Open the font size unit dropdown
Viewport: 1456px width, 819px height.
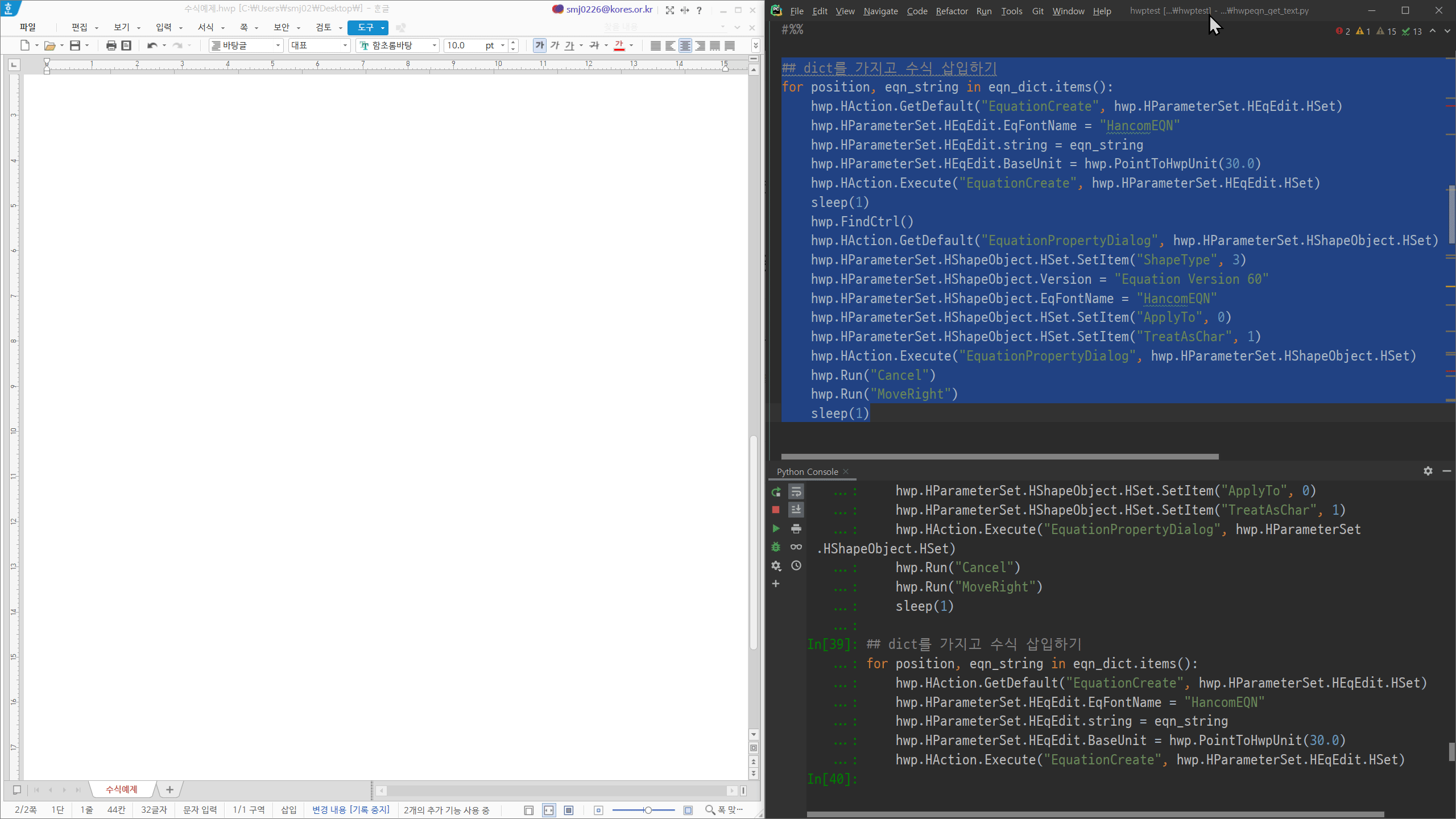pyautogui.click(x=503, y=45)
